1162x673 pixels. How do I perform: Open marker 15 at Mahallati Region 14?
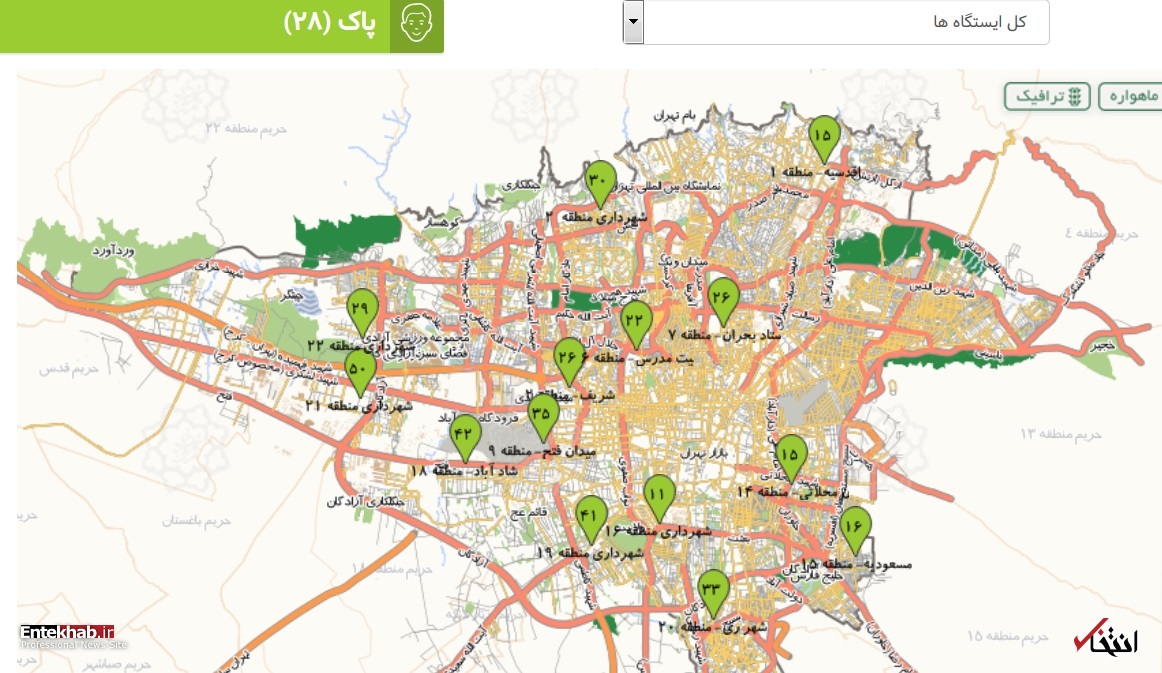tap(791, 457)
